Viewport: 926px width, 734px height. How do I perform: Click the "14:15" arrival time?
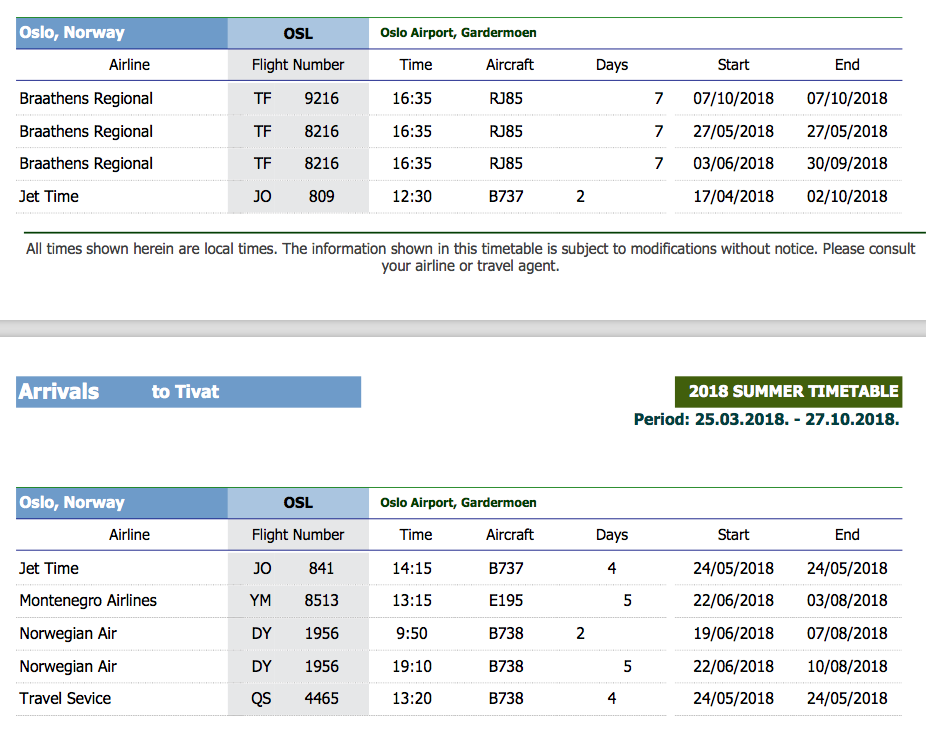pyautogui.click(x=412, y=568)
